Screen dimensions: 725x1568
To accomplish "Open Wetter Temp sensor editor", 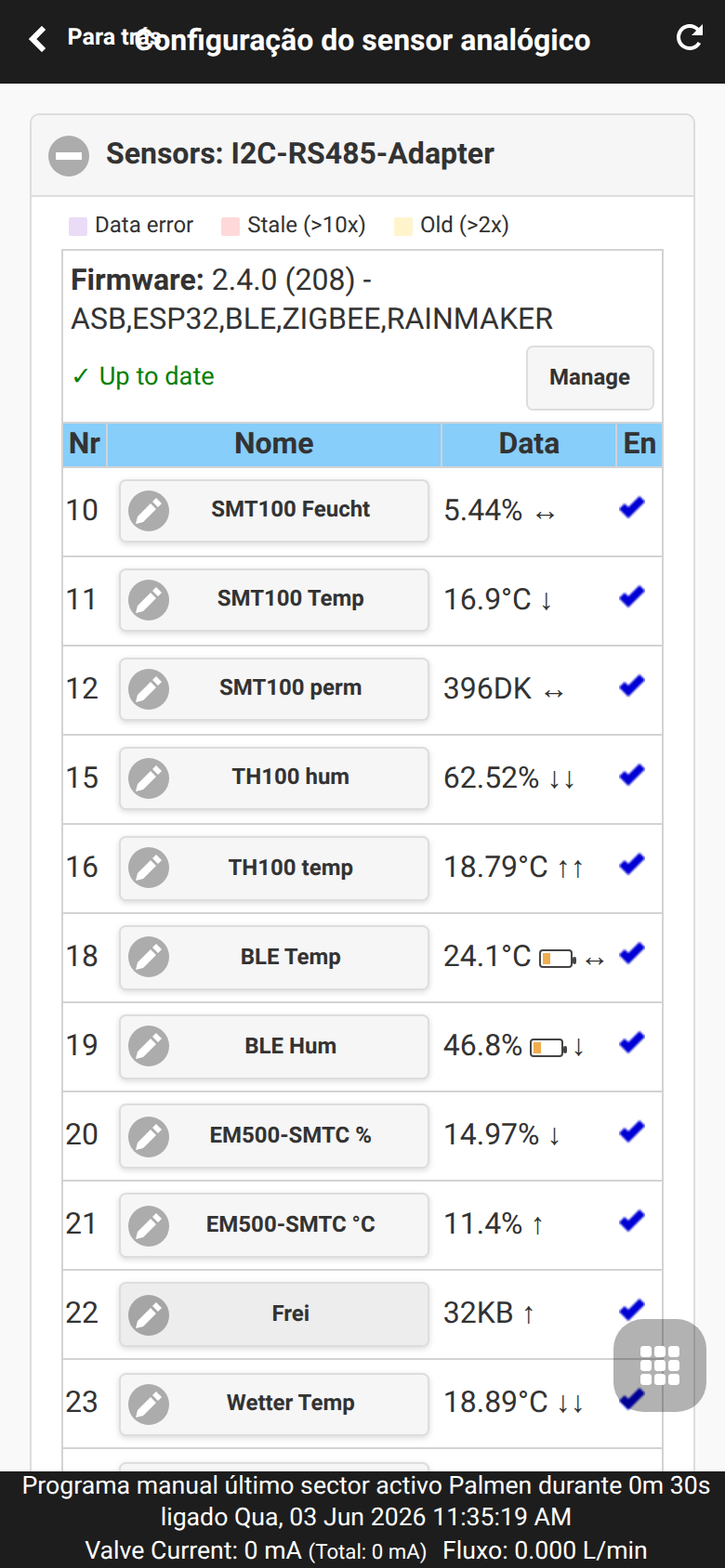I will point(273,1403).
